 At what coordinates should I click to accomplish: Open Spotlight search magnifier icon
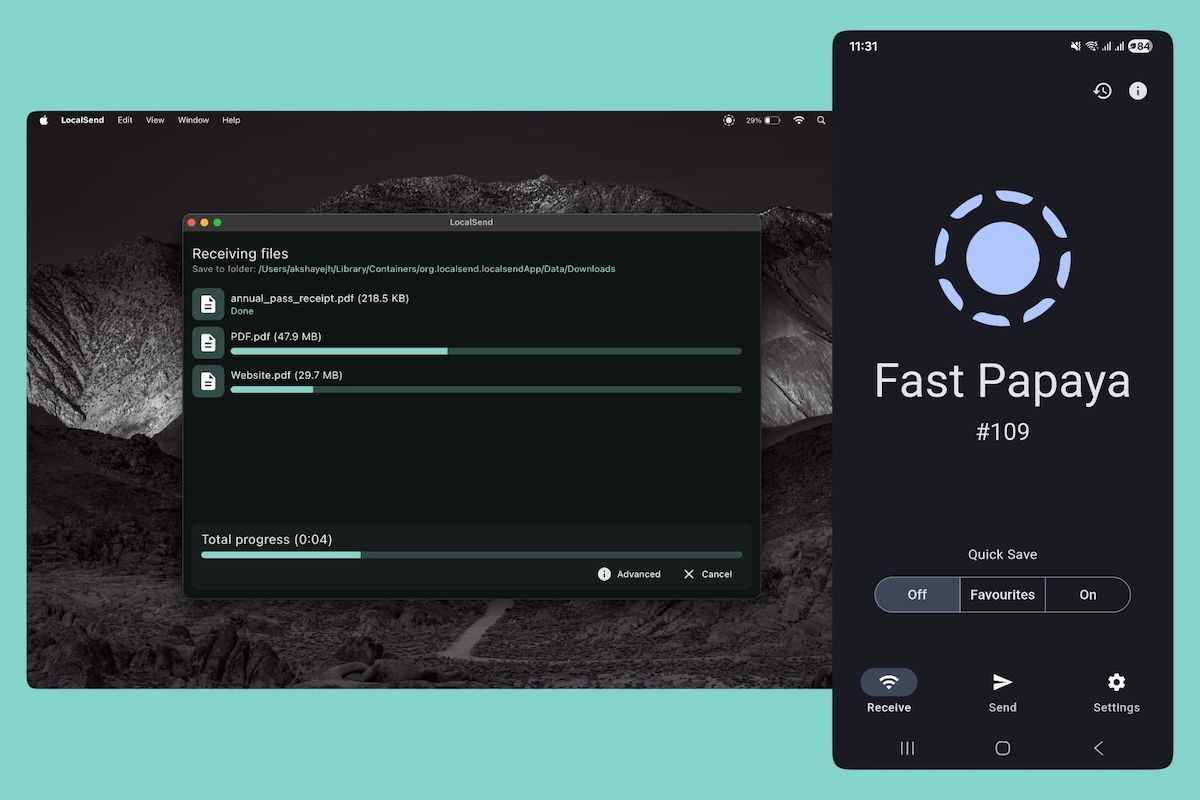coord(821,120)
